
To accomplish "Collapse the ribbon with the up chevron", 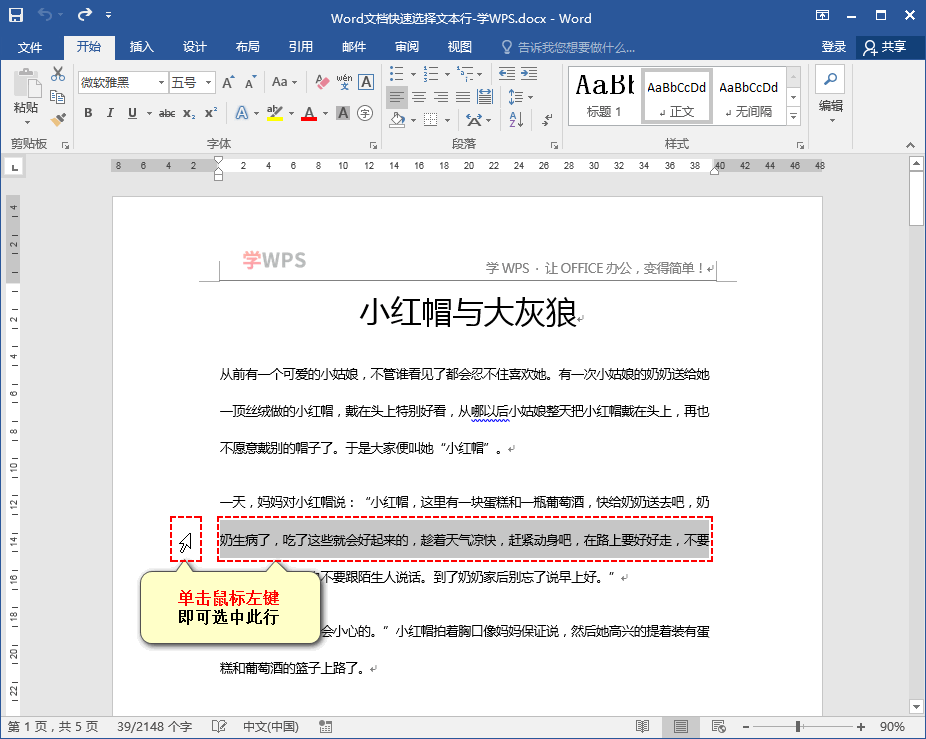I will point(910,145).
